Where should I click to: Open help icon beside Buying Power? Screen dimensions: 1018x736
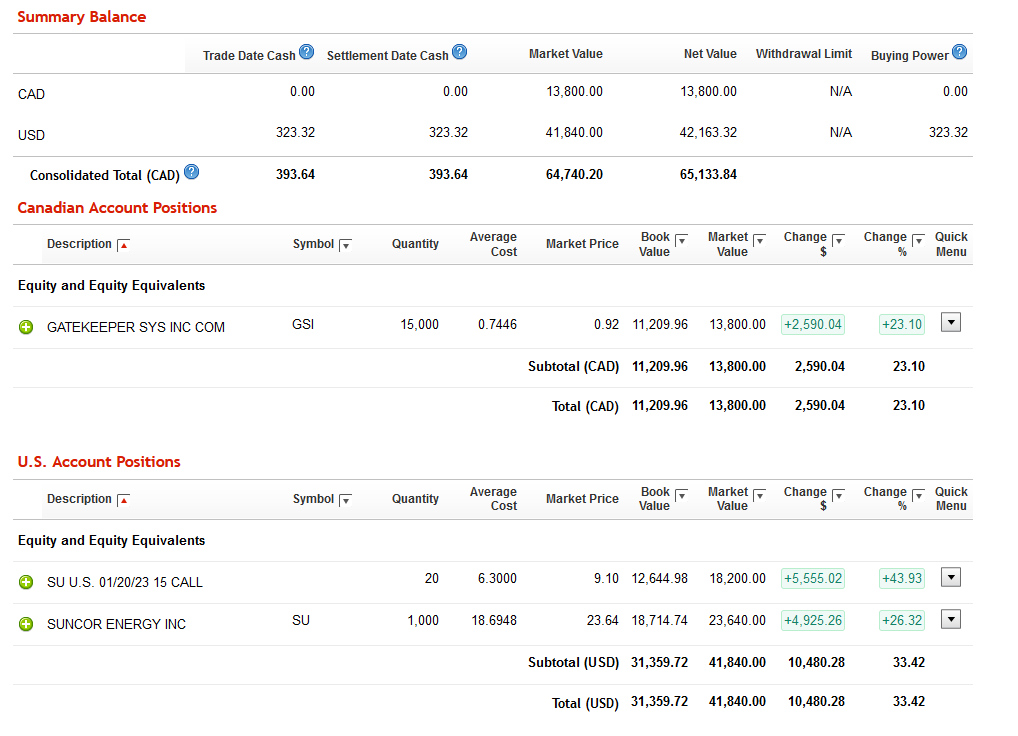[x=960, y=52]
